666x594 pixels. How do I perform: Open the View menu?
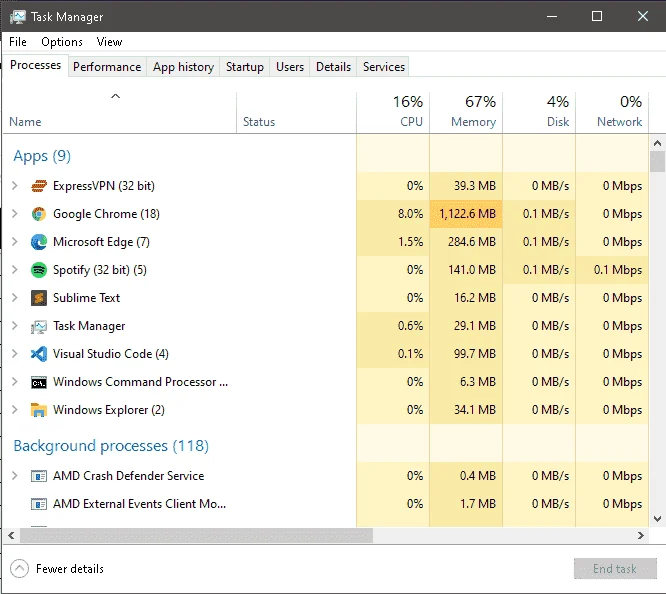click(x=109, y=42)
